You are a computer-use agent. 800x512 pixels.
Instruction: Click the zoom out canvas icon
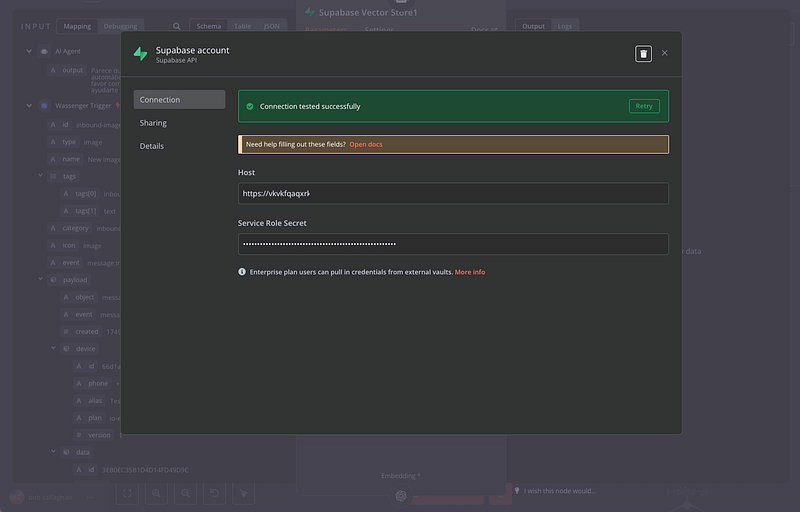click(185, 493)
